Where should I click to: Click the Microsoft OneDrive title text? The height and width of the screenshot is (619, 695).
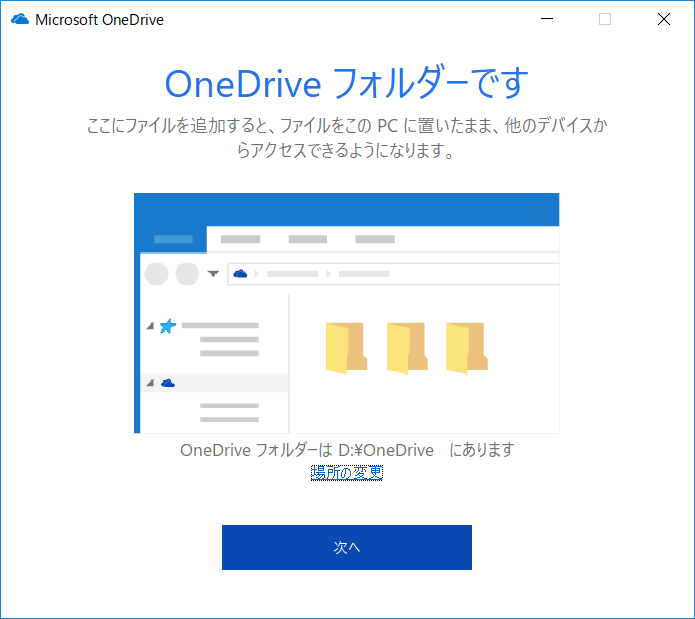pyautogui.click(x=99, y=20)
